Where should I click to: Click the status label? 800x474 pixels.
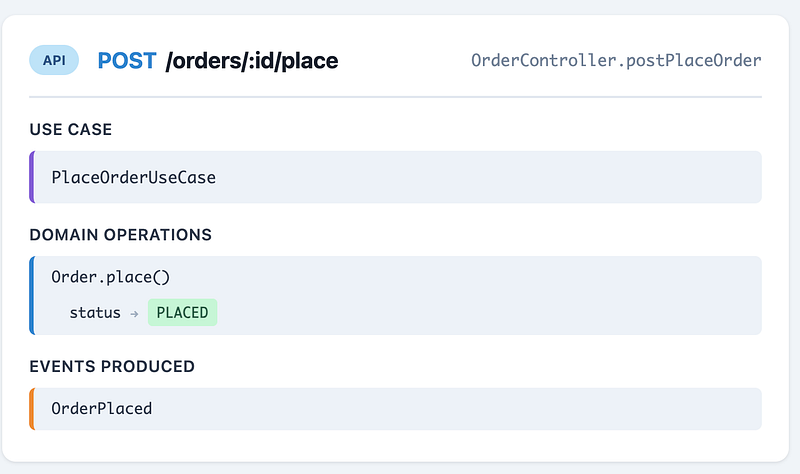point(95,312)
